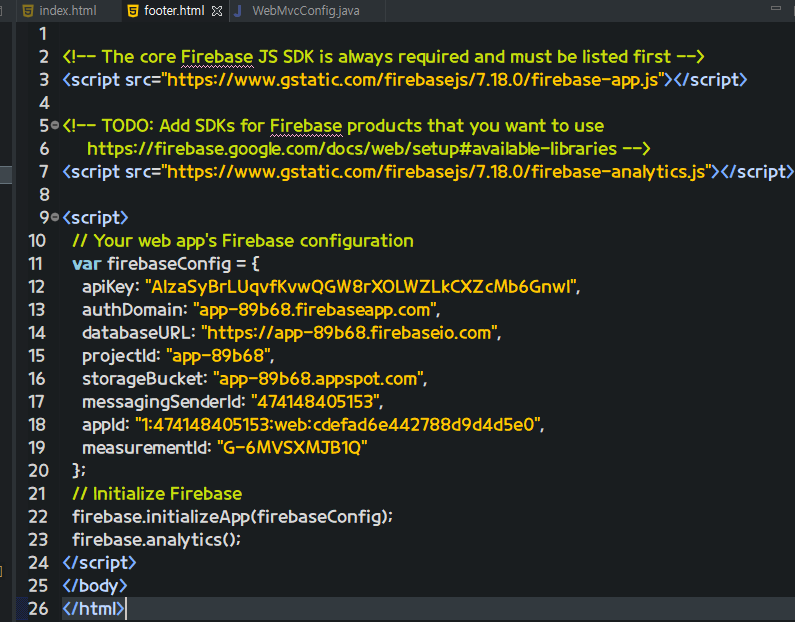
Task: Open the WebMvcConfig.java tab
Action: 306,11
